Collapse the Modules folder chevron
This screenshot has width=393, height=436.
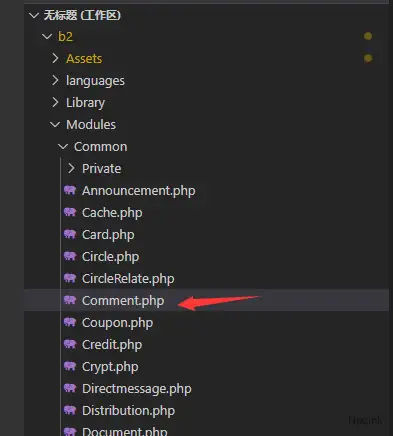55,124
